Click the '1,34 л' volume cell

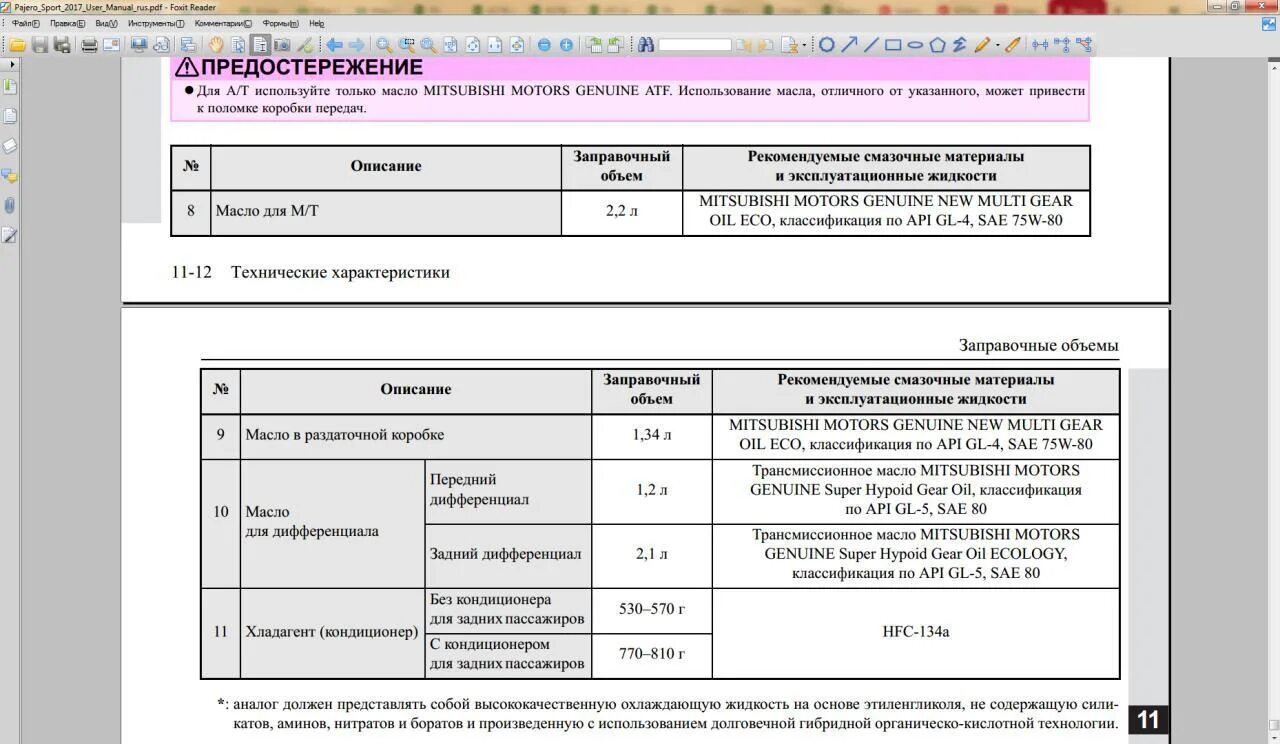pyautogui.click(x=651, y=435)
